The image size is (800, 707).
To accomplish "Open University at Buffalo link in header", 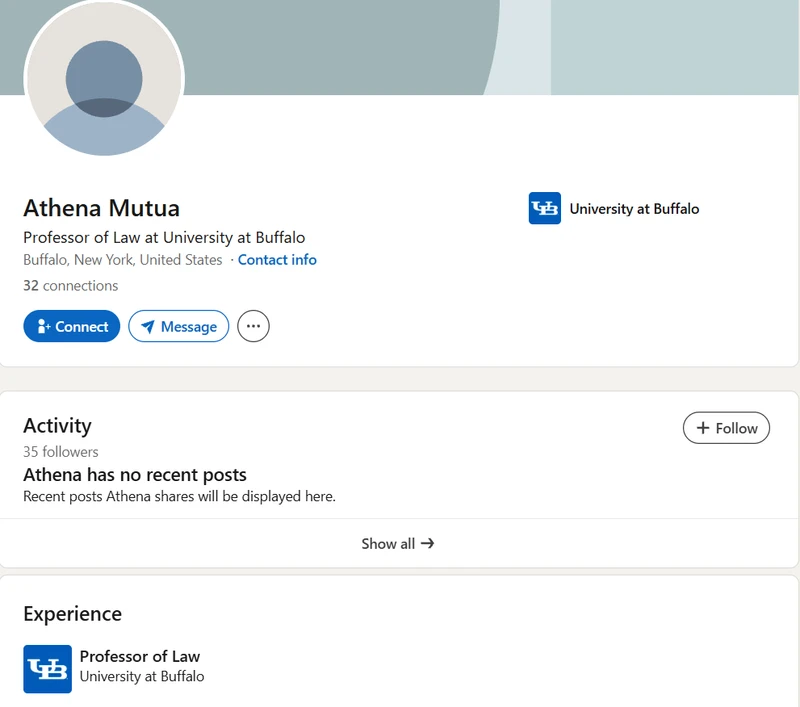I will pos(634,209).
